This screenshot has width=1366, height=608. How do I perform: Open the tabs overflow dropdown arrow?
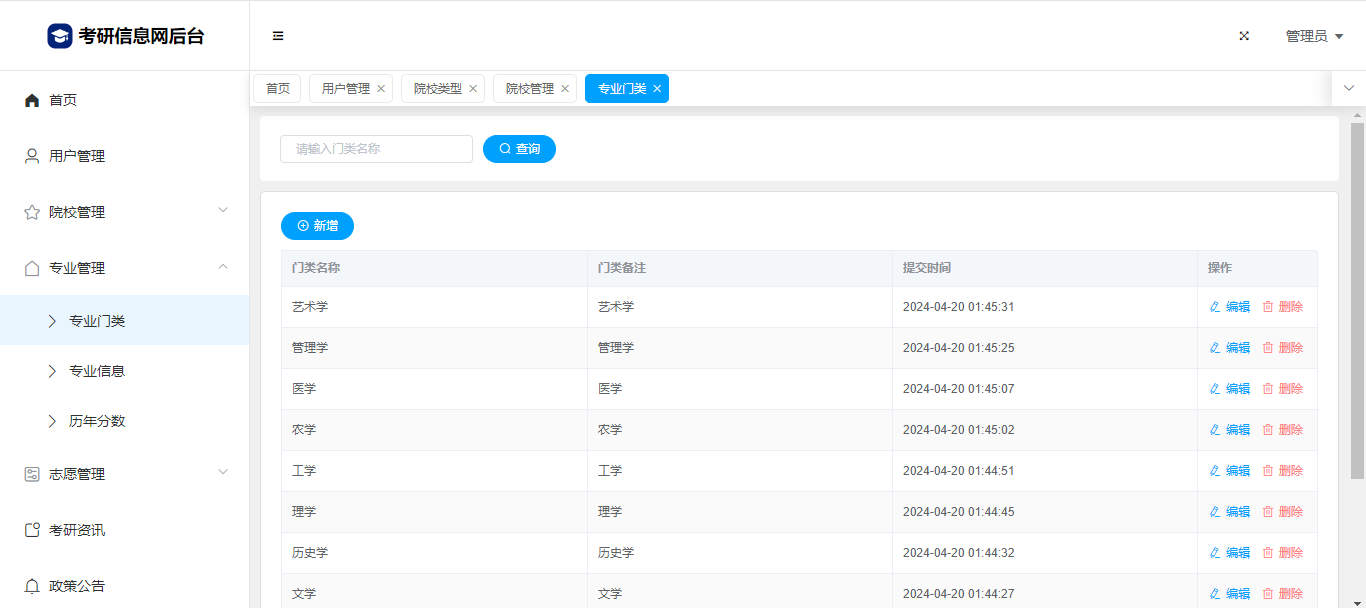point(1348,88)
